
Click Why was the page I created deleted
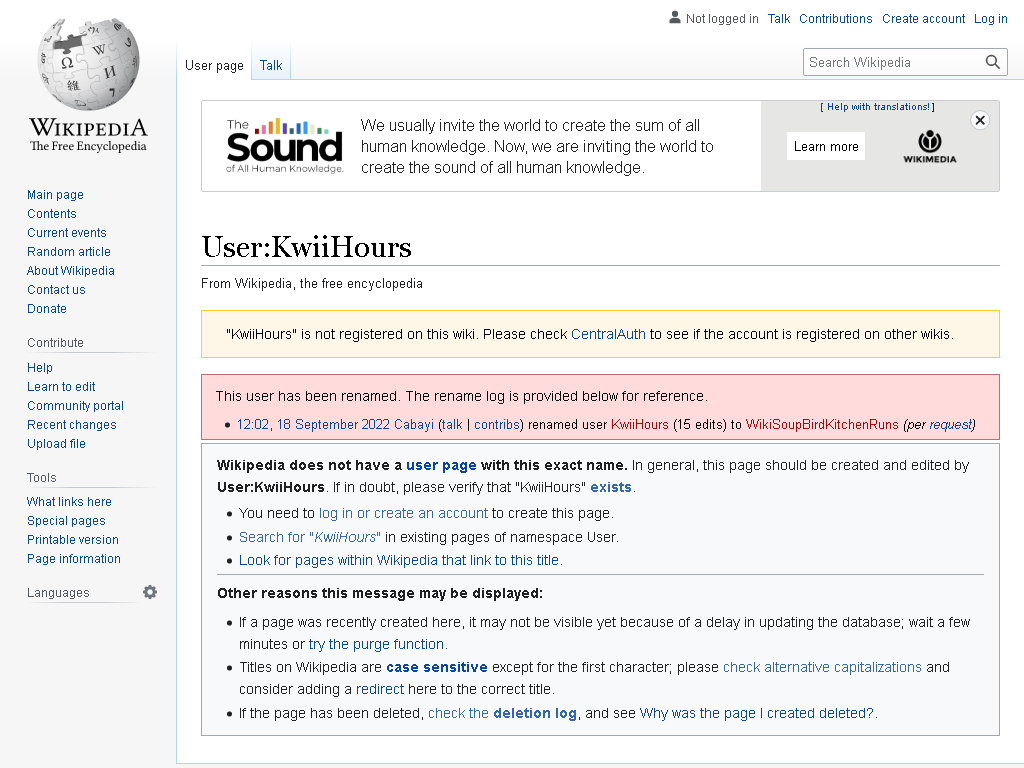point(756,713)
